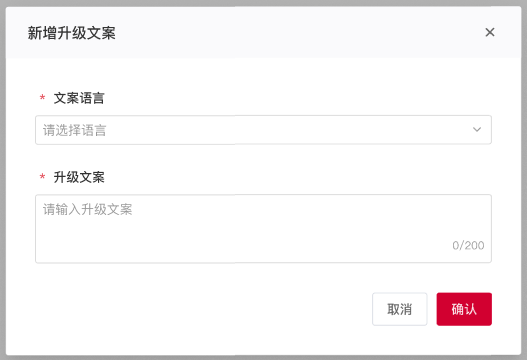Confirm with the red 确认 button
The image size is (527, 360).
click(464, 309)
